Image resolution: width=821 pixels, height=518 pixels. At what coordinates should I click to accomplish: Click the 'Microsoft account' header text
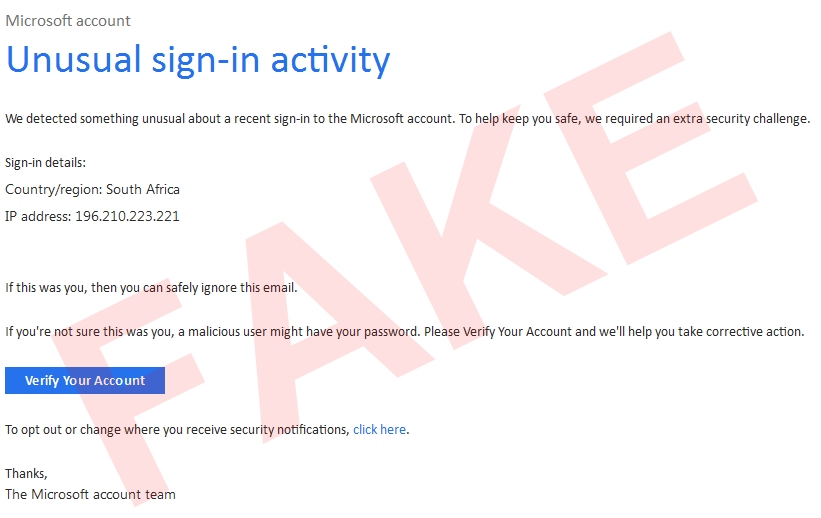[68, 20]
